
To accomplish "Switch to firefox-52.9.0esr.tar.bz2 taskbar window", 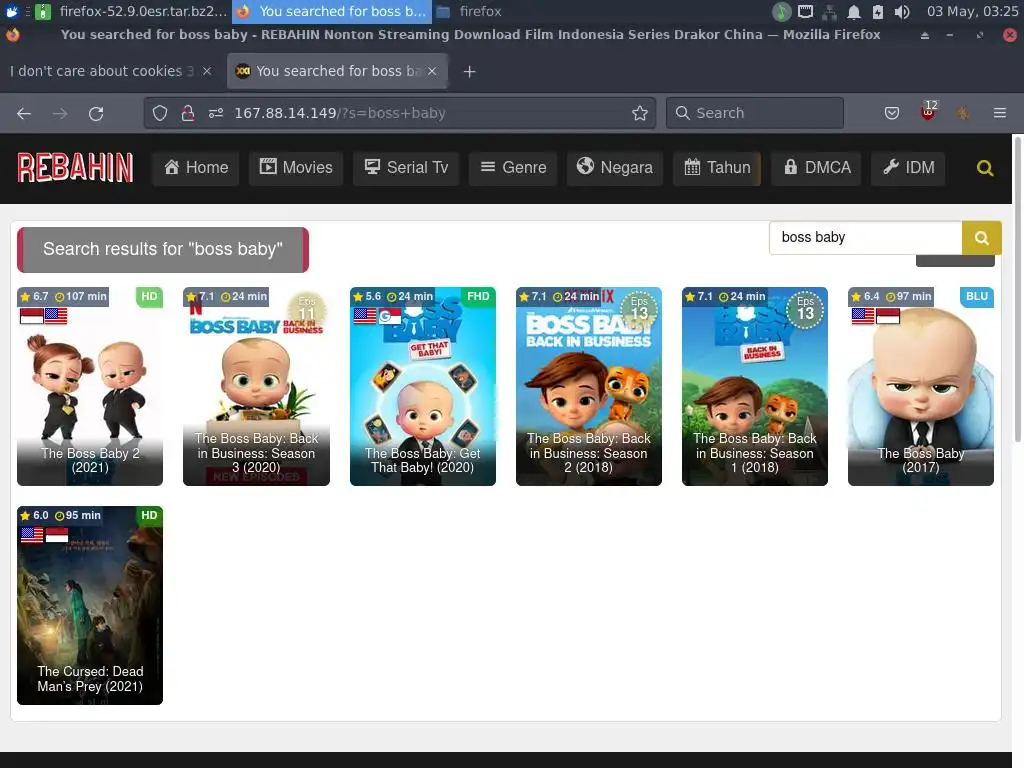I will tap(131, 11).
